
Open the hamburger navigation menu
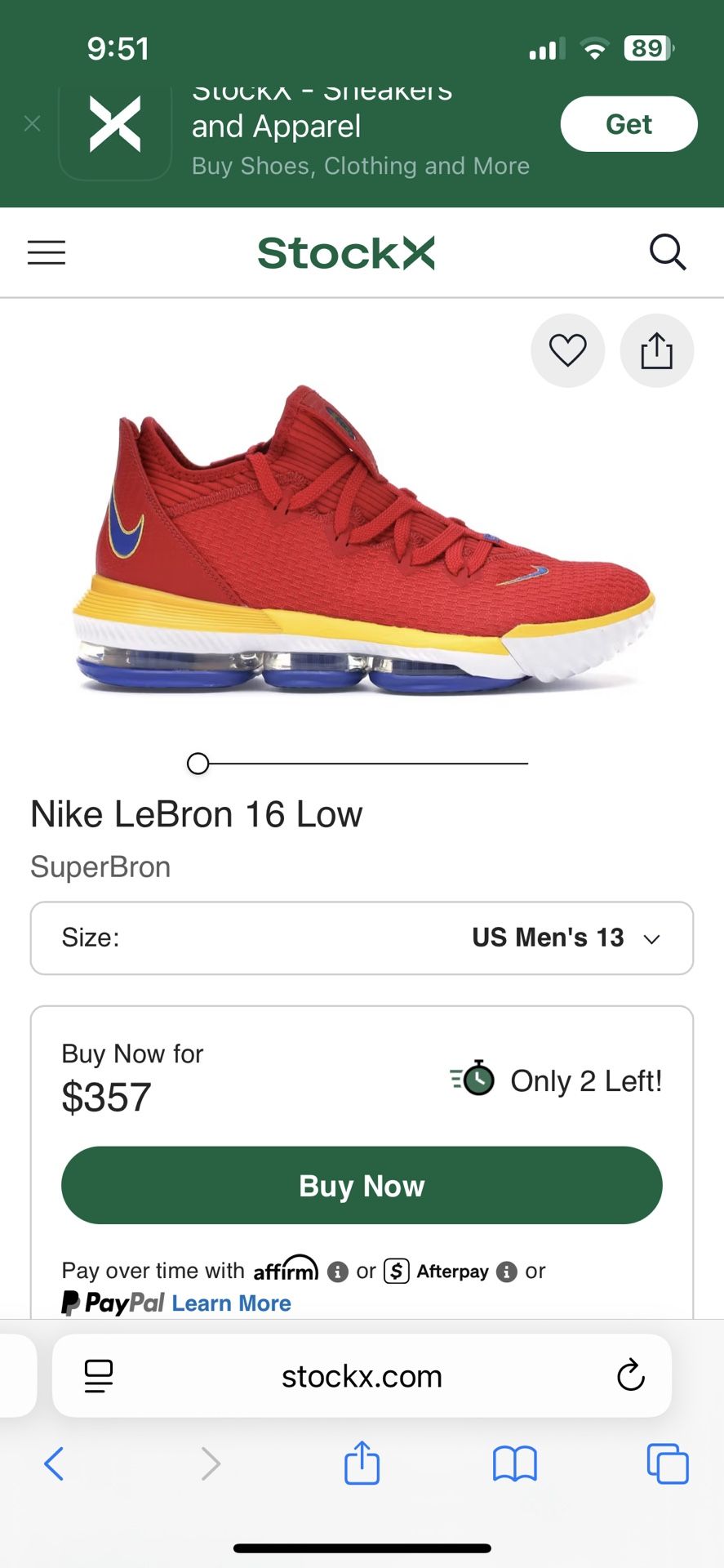tap(47, 252)
